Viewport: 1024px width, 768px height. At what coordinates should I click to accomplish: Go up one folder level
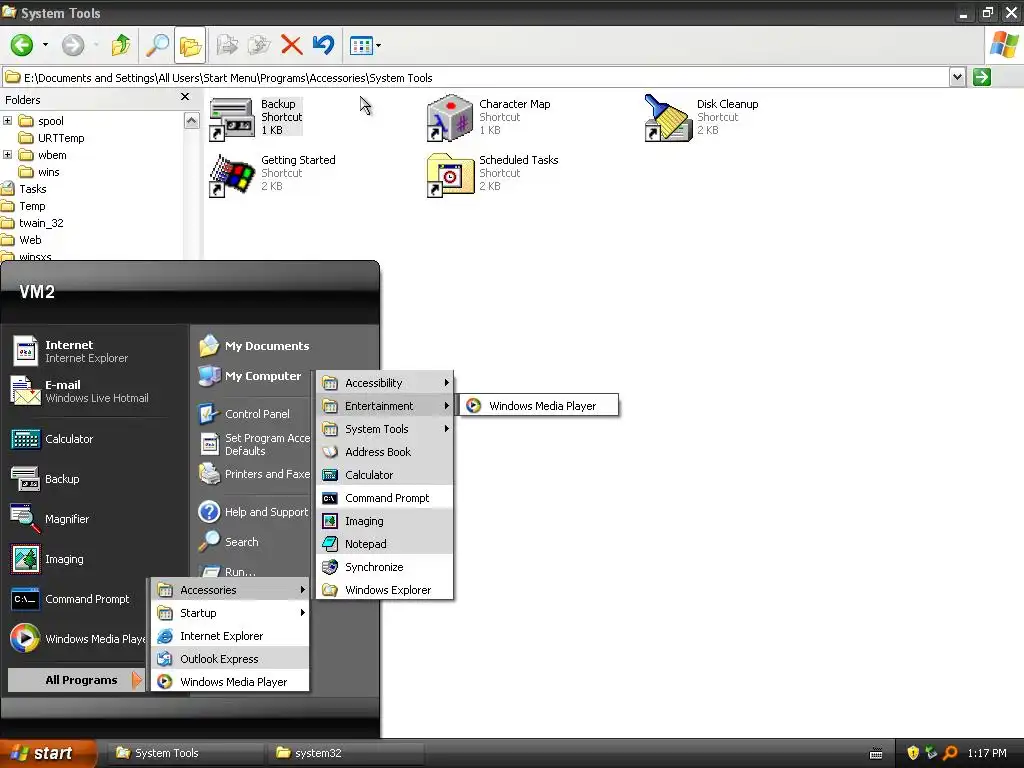121,45
